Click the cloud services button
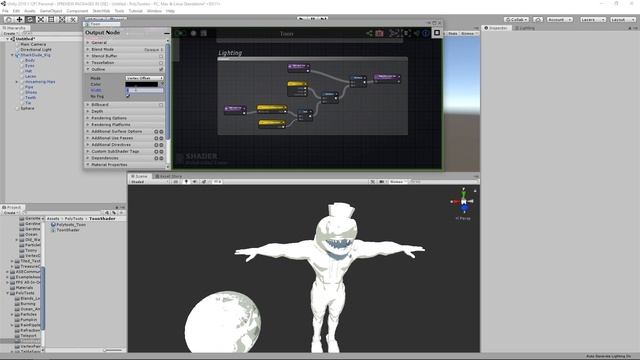The image size is (640, 360). 538,19
